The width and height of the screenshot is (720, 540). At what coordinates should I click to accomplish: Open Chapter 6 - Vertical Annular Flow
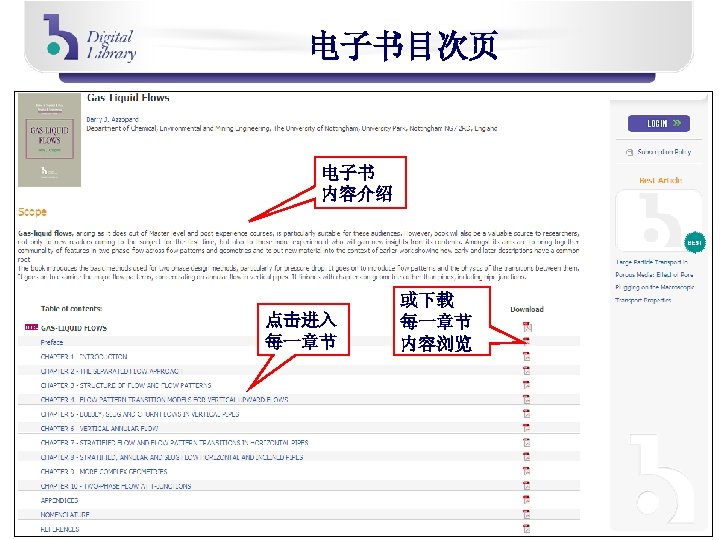coord(99,428)
